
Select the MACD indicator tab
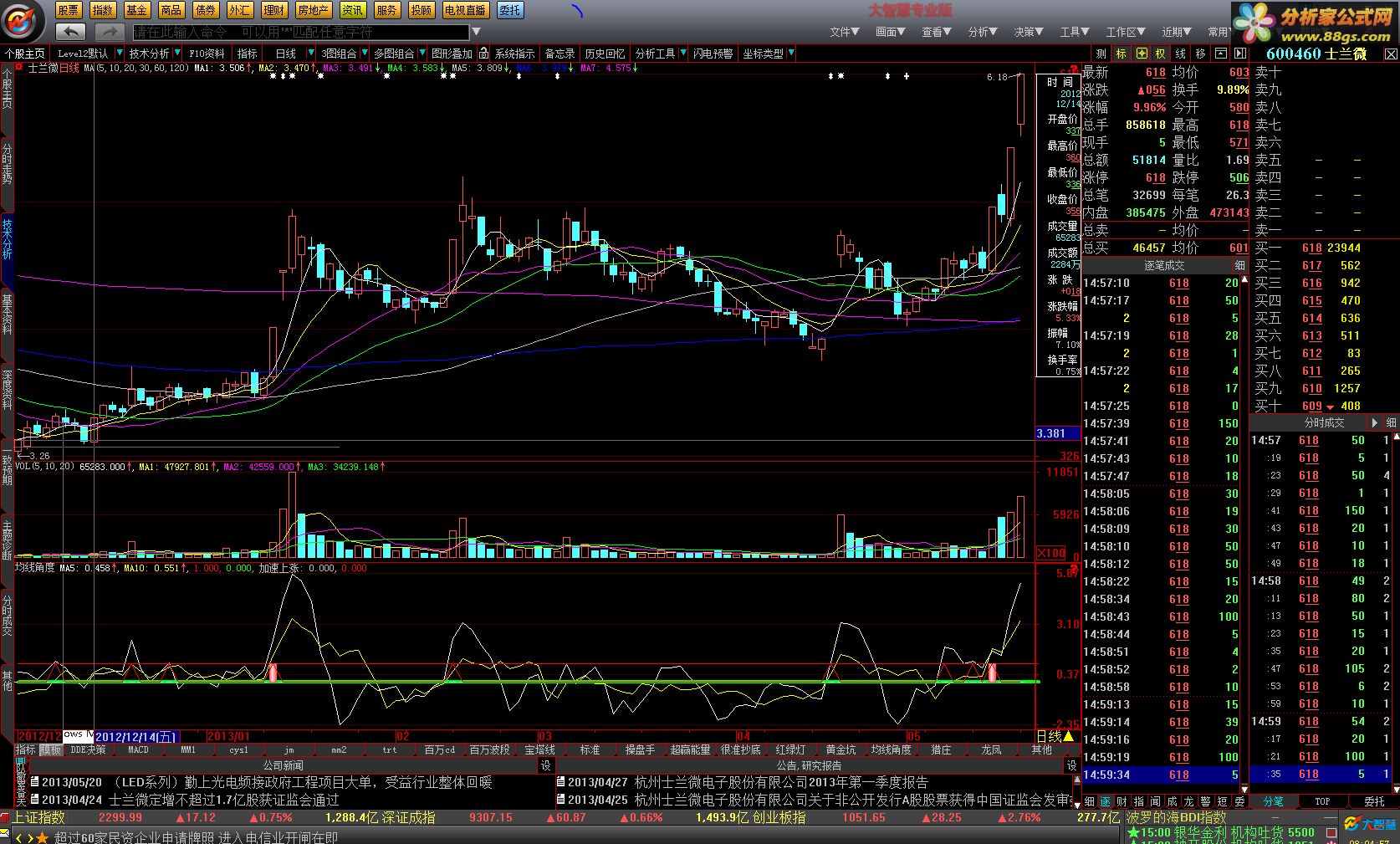138,750
